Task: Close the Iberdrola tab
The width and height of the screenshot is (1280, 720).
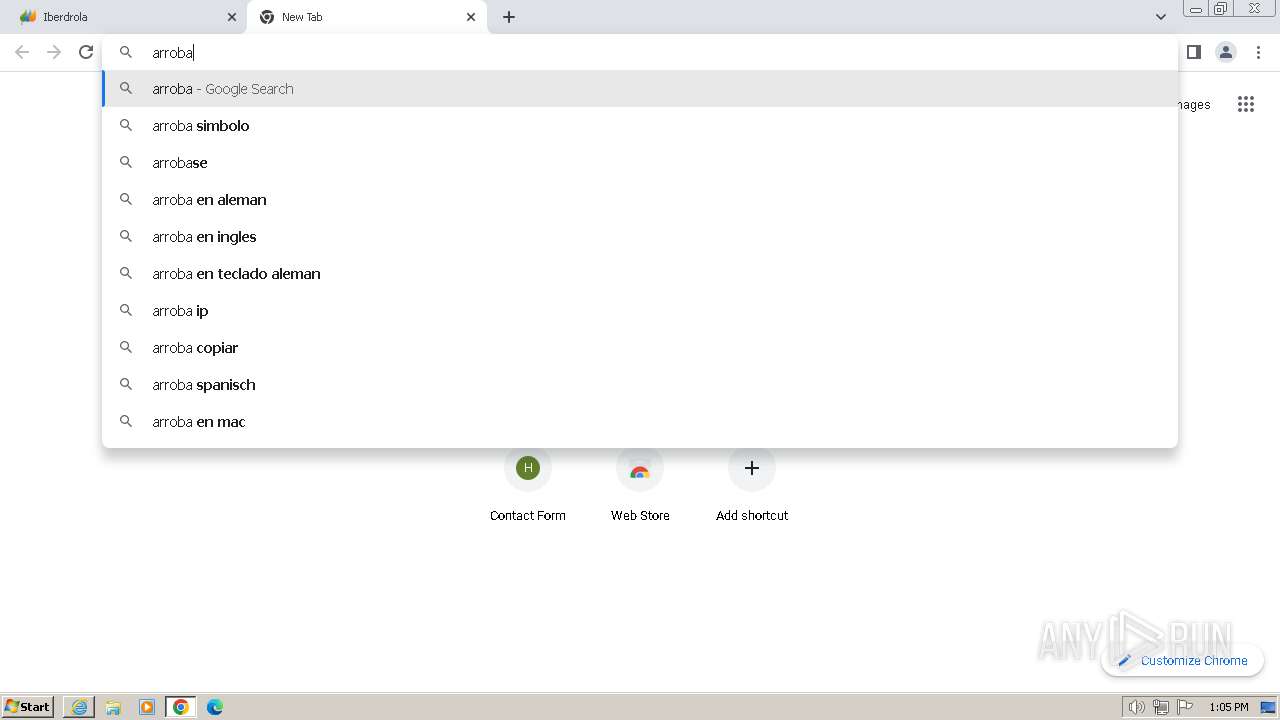Action: (x=232, y=17)
